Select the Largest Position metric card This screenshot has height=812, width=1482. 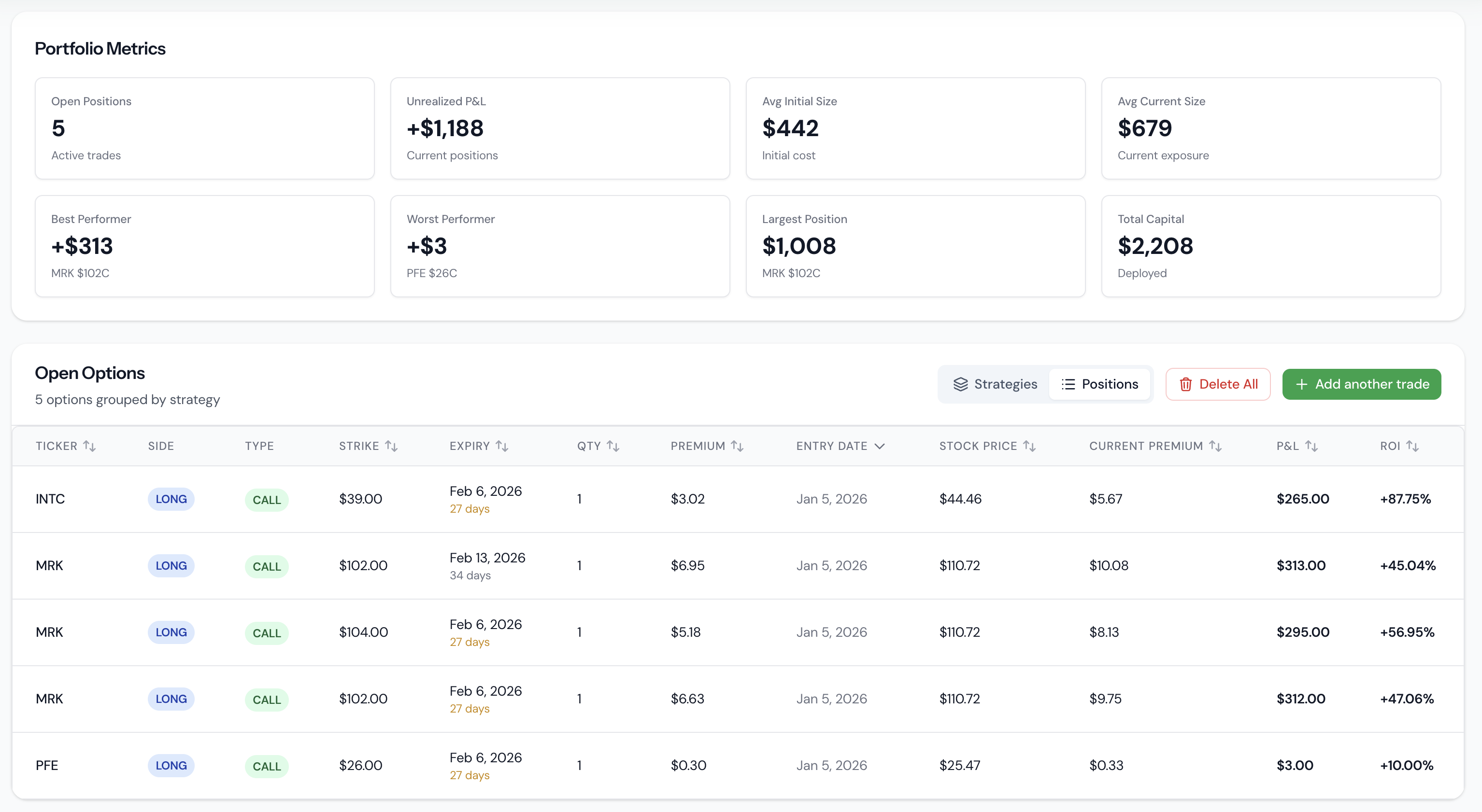(915, 246)
